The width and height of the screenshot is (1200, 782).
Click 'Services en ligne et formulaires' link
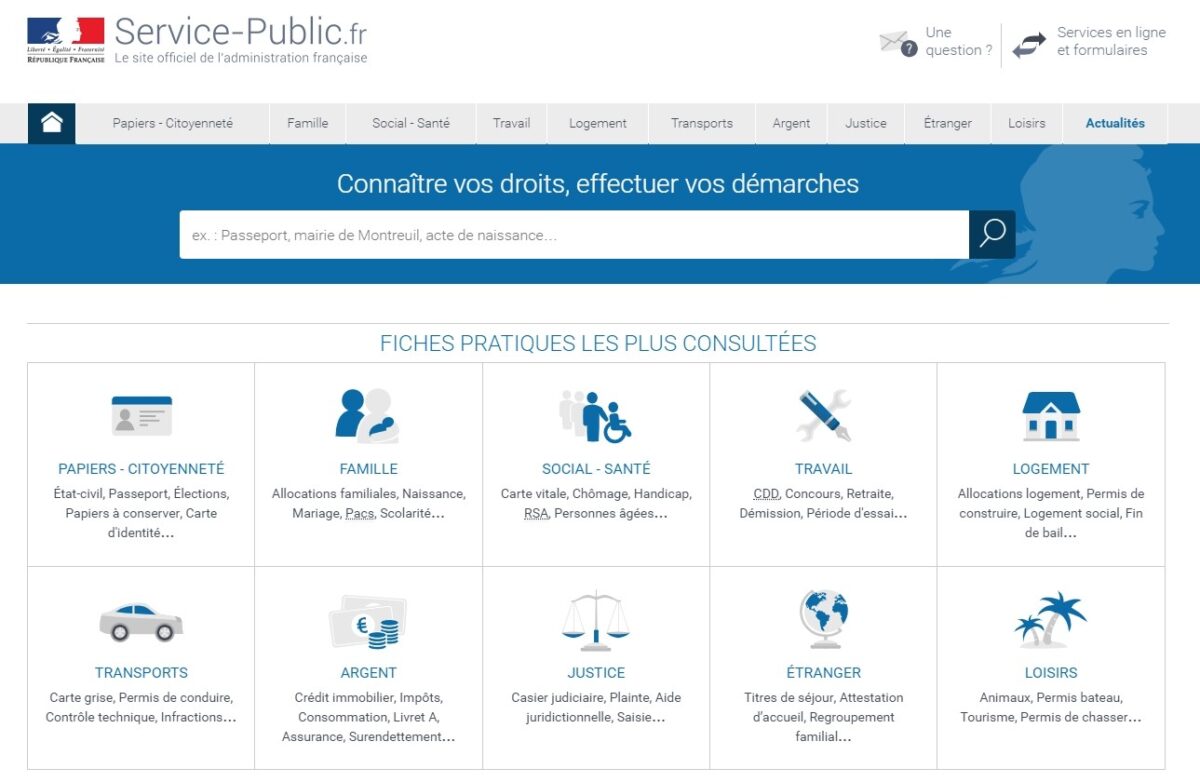click(1111, 42)
